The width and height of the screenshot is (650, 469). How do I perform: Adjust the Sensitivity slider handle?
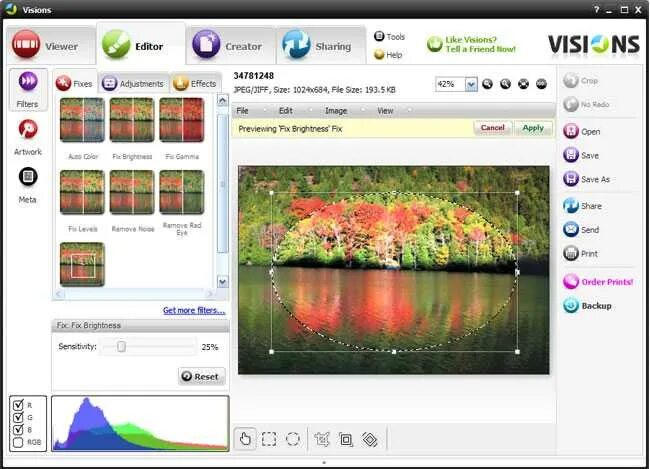(x=121, y=346)
